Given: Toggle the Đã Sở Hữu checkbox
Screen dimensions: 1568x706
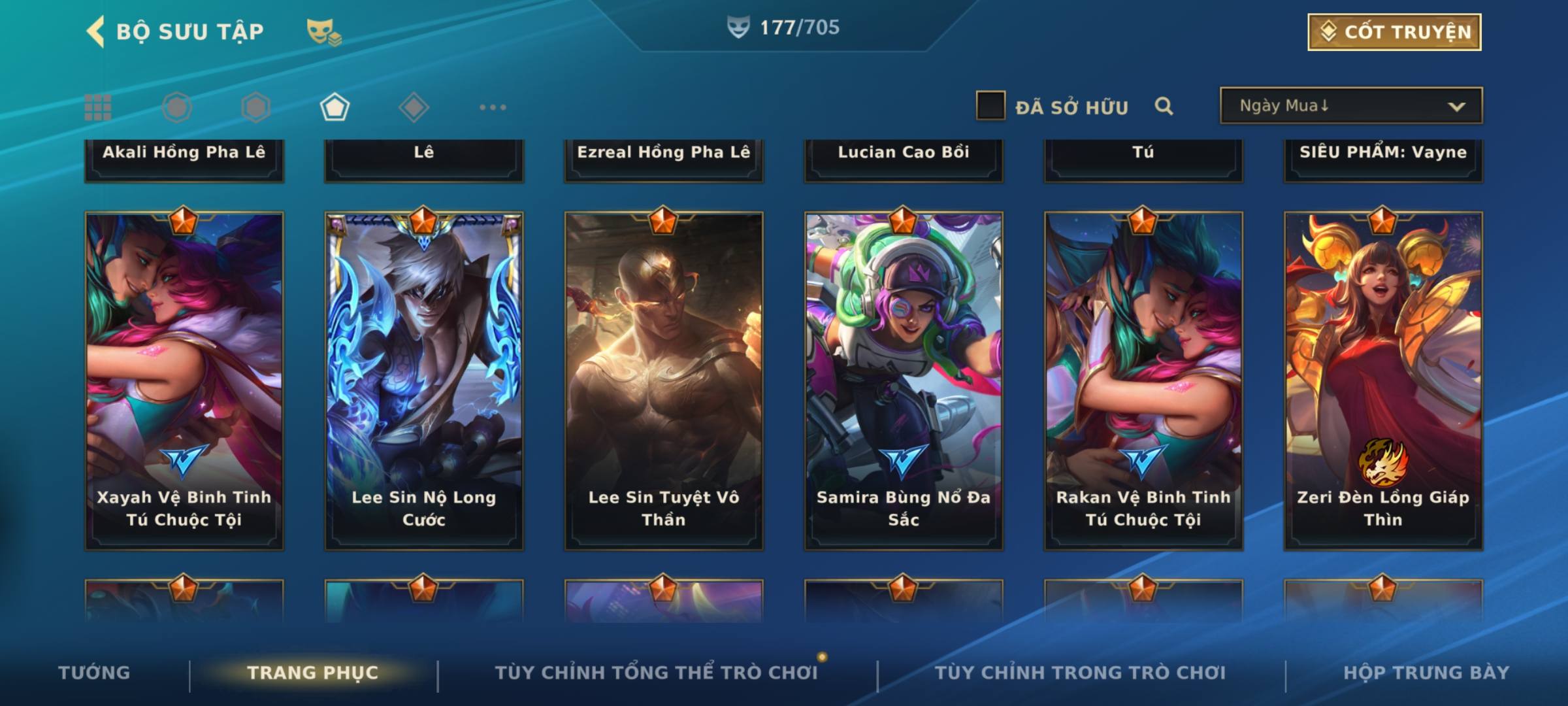Looking at the screenshot, I should (990, 105).
